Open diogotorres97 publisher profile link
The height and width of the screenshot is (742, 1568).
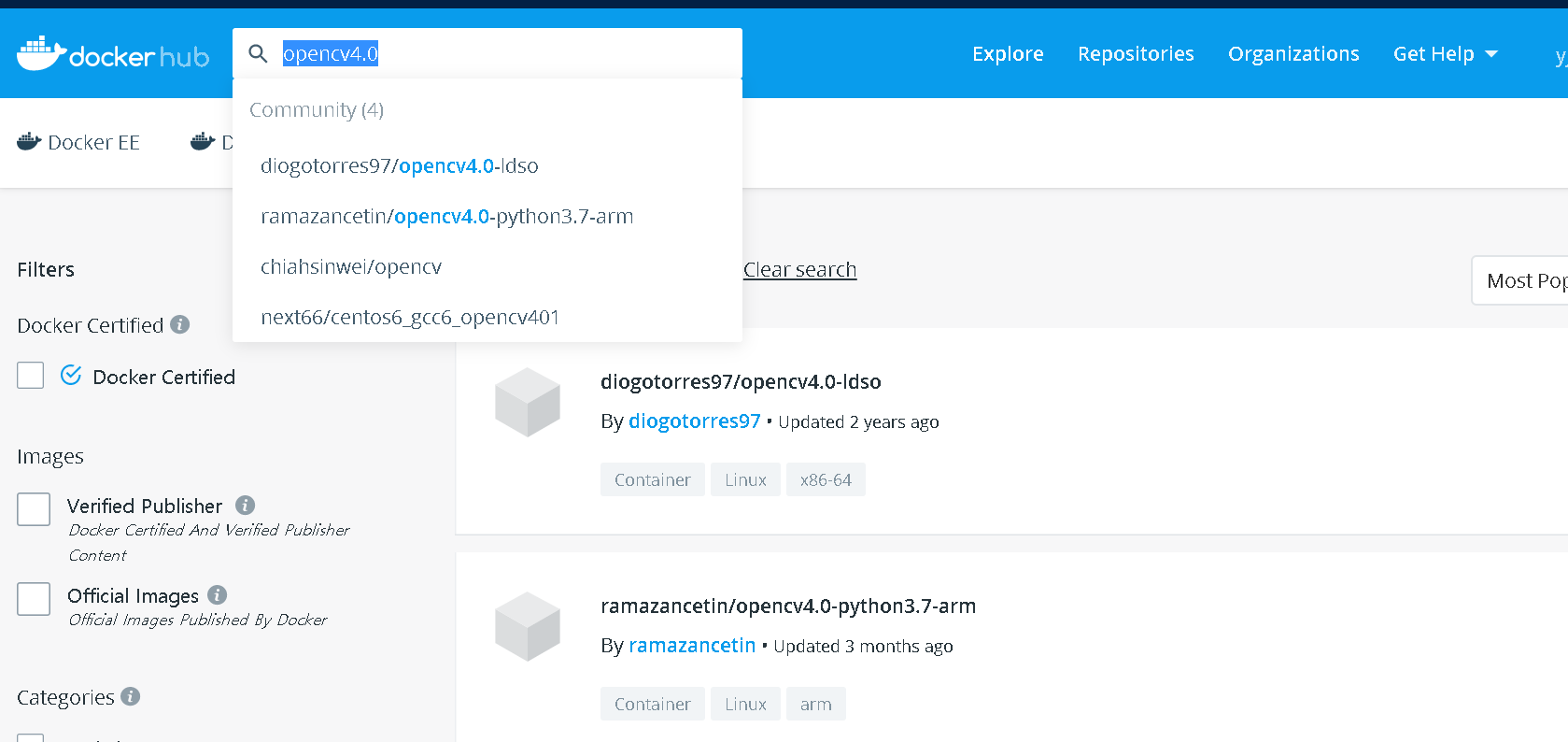695,421
